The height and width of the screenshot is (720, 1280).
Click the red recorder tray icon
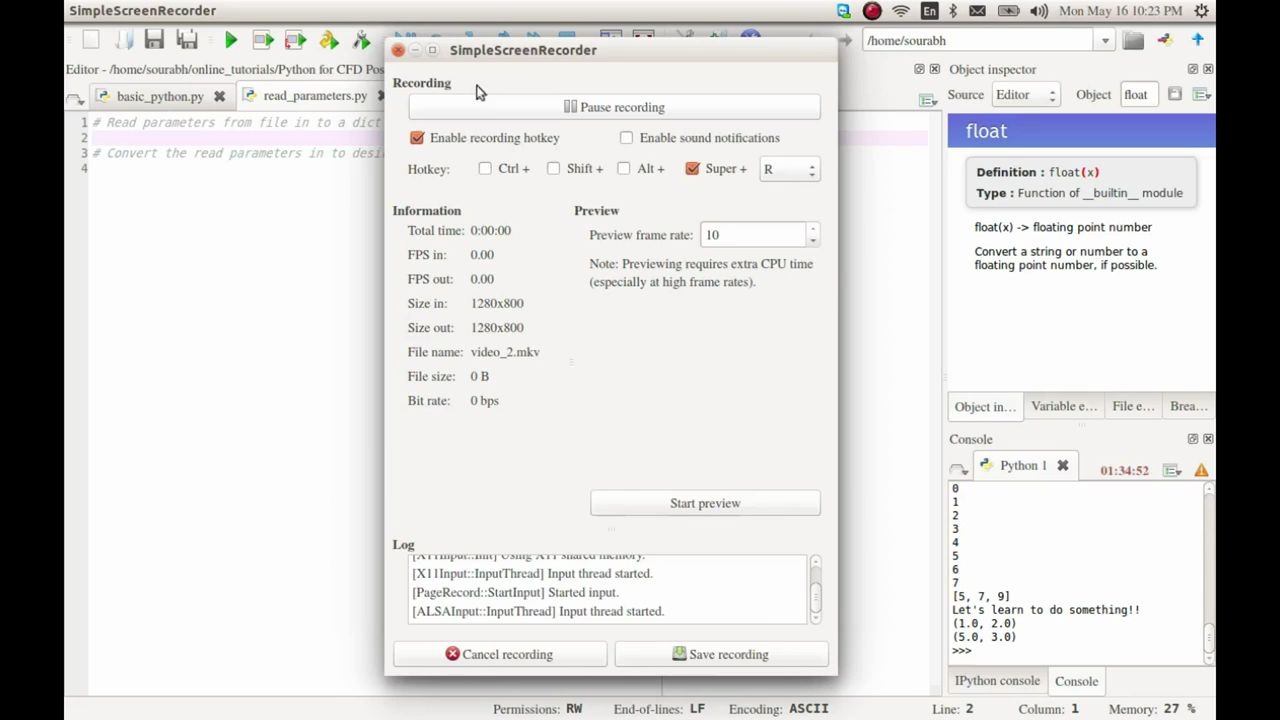pos(872,11)
